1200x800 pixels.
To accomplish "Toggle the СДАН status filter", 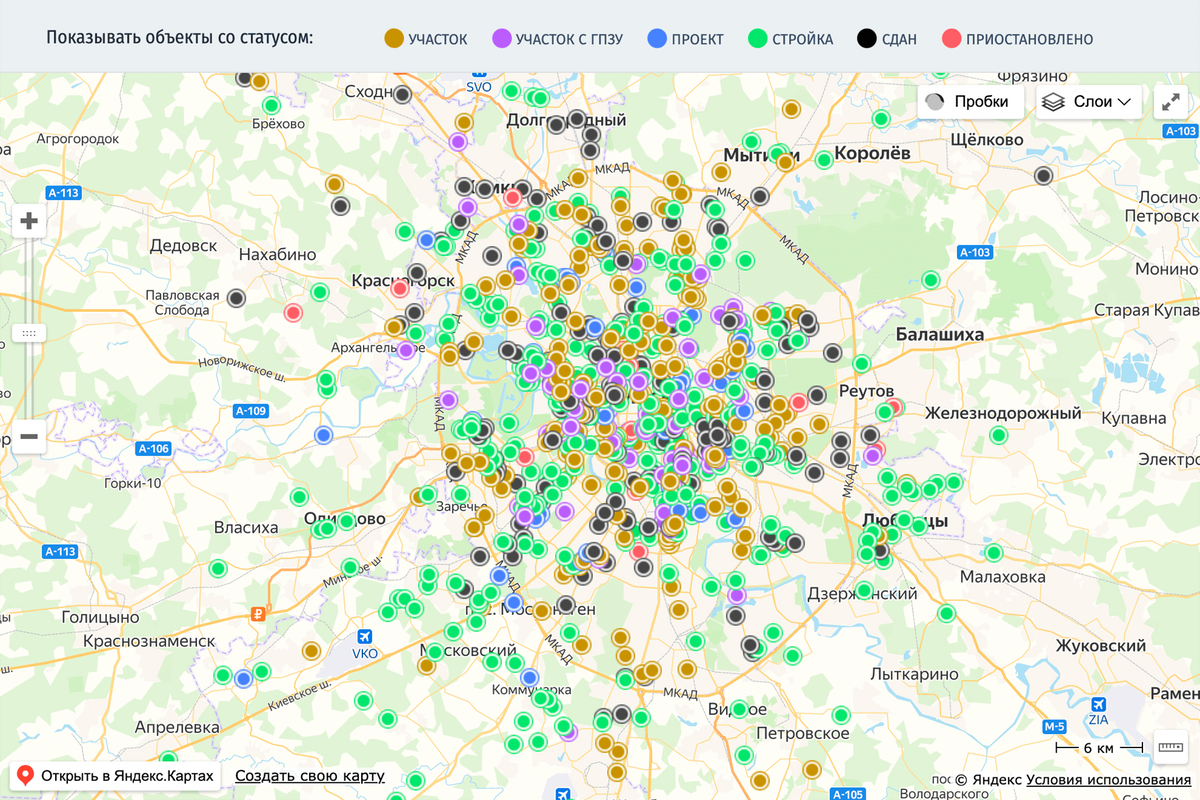I will pos(887,39).
